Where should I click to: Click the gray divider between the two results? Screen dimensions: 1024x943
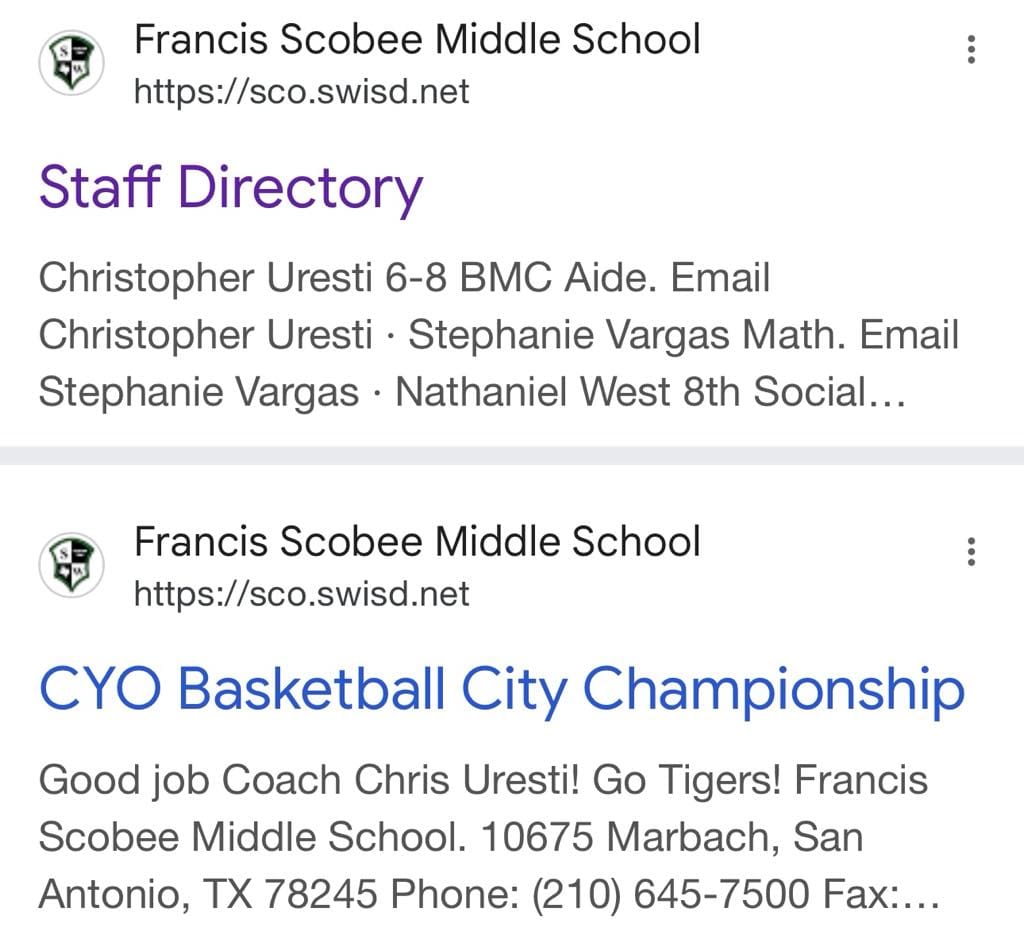tap(512, 455)
